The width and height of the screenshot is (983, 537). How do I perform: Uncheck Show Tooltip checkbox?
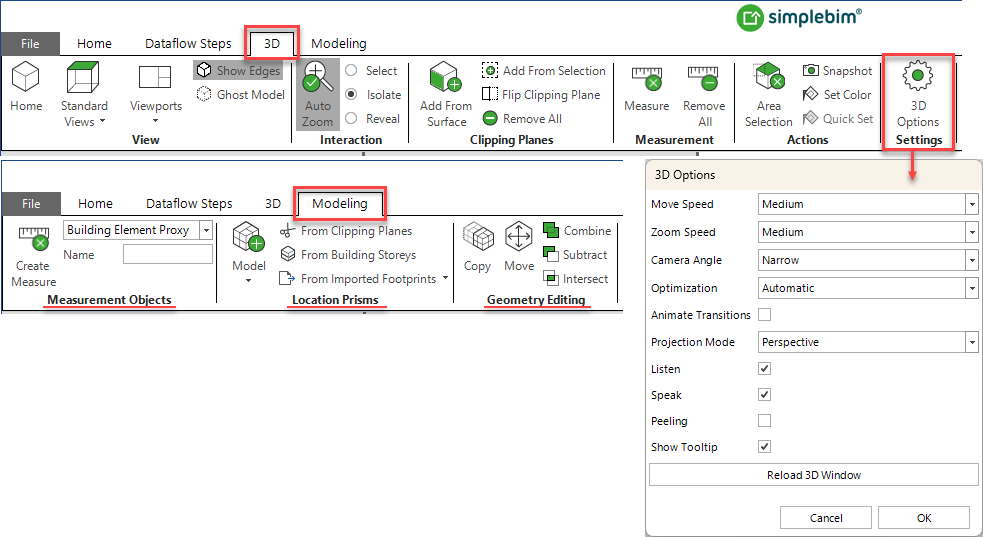(x=764, y=447)
